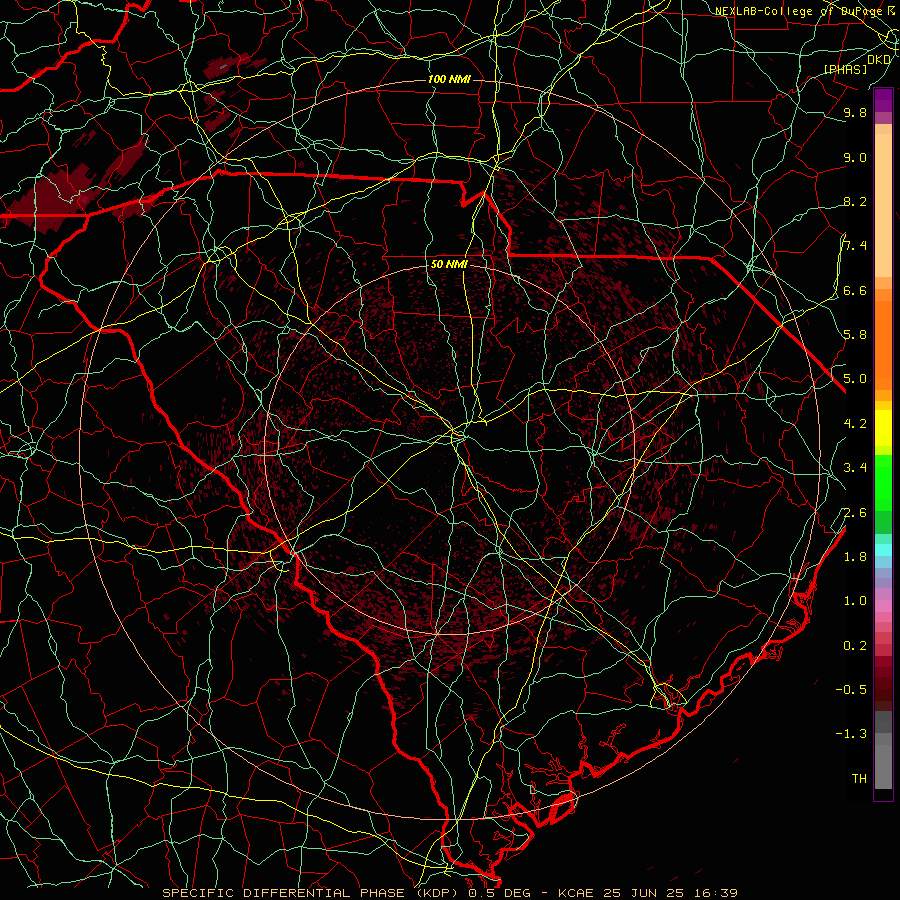
Task: Pick the yellow color scale segment
Action: click(x=883, y=428)
